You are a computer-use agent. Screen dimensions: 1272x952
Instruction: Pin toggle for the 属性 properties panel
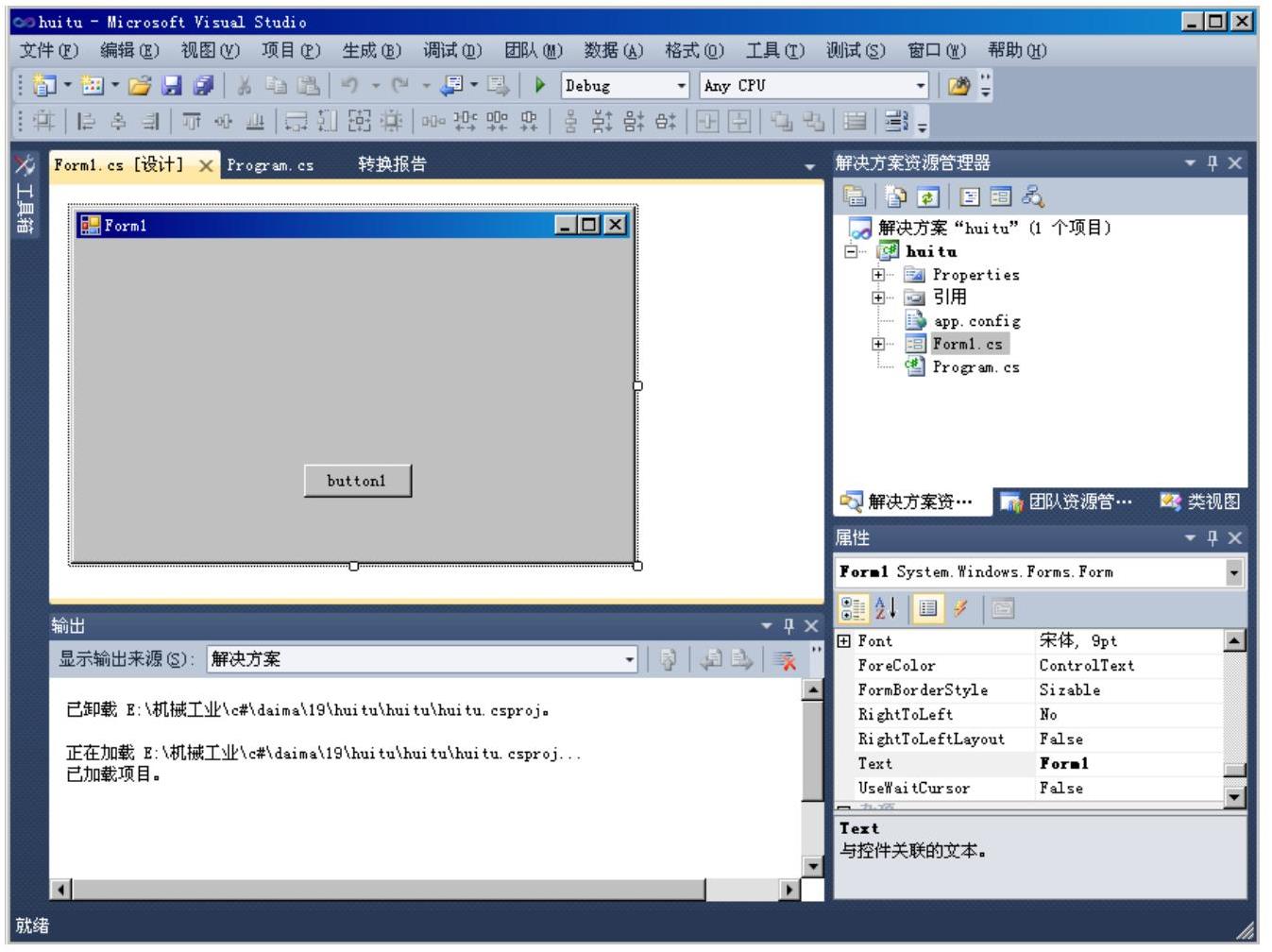(1213, 538)
